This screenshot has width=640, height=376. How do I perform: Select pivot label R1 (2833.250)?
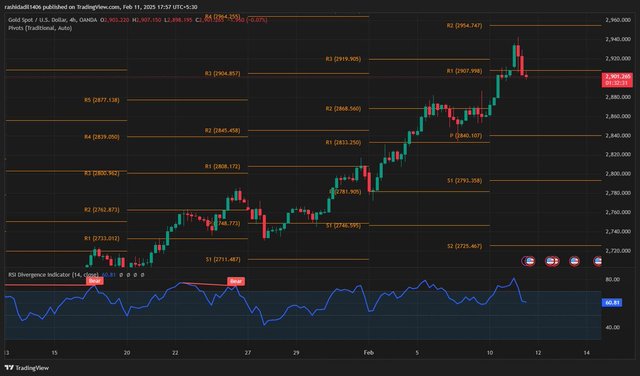(343, 143)
